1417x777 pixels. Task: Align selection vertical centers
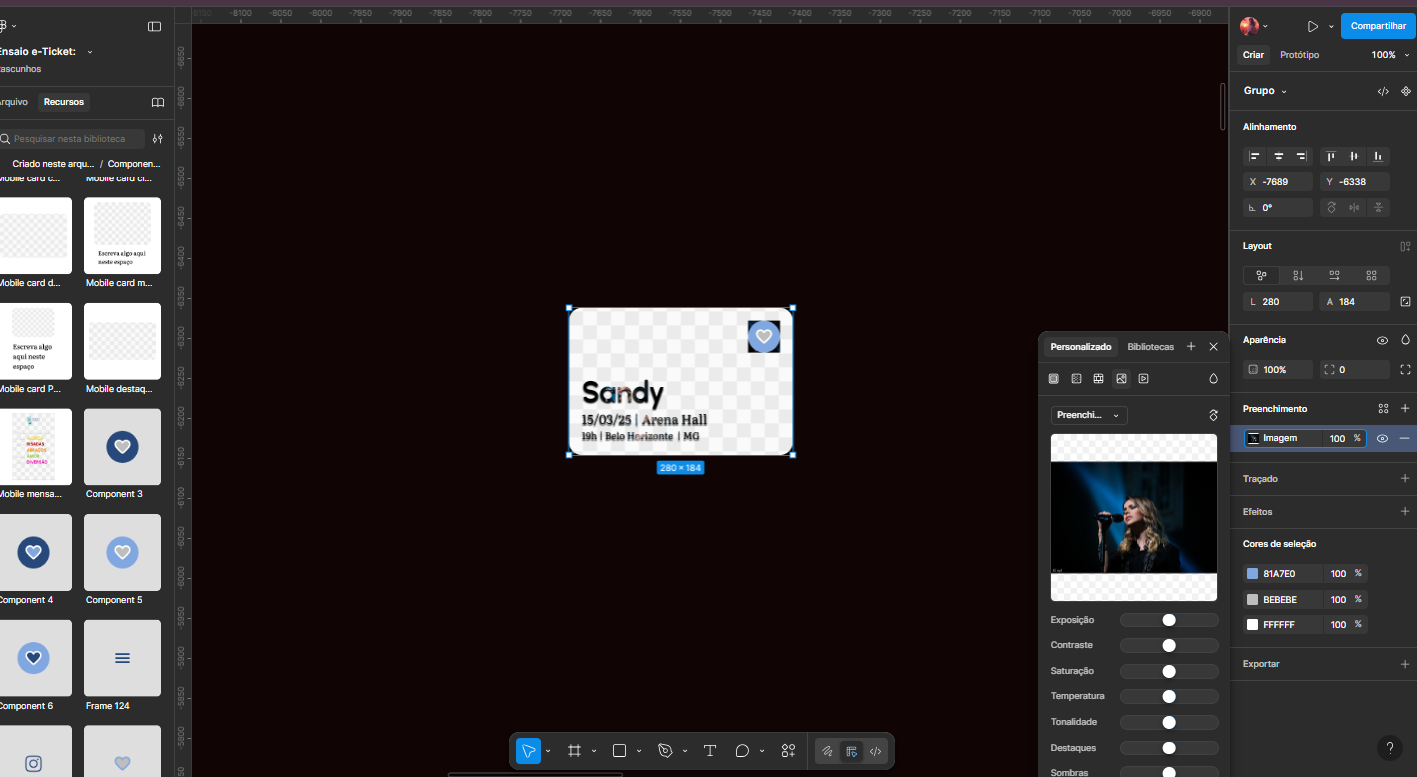click(1354, 156)
